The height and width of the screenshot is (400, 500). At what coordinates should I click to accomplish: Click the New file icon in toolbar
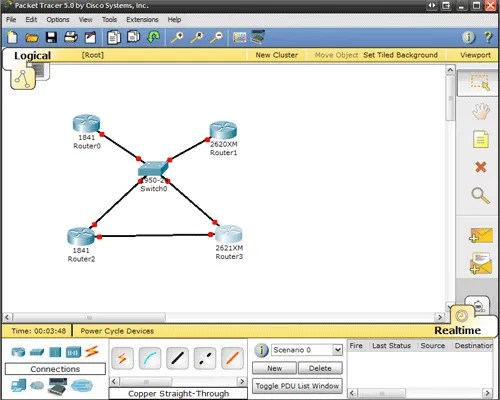point(12,37)
